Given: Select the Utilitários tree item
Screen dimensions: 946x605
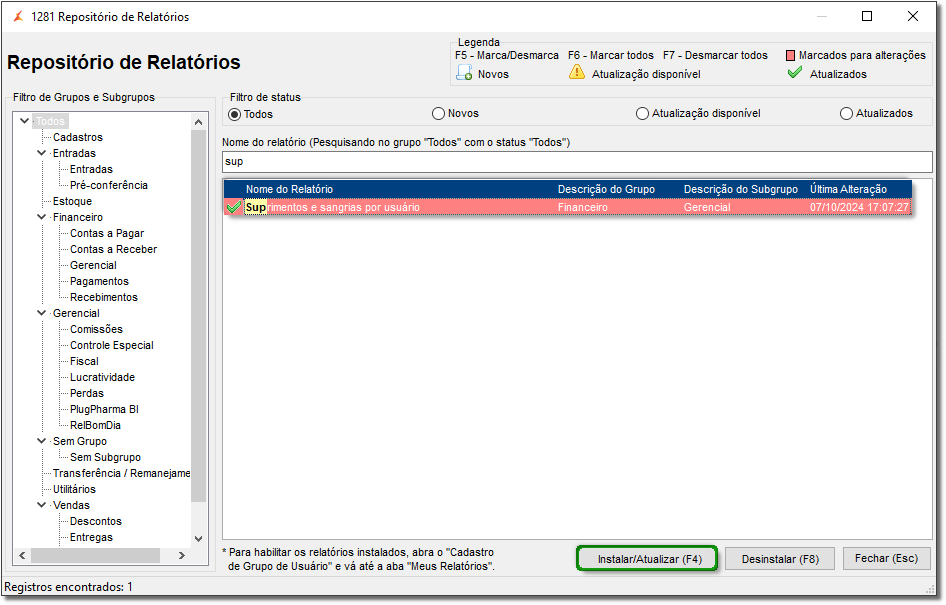Looking at the screenshot, I should [x=74, y=489].
